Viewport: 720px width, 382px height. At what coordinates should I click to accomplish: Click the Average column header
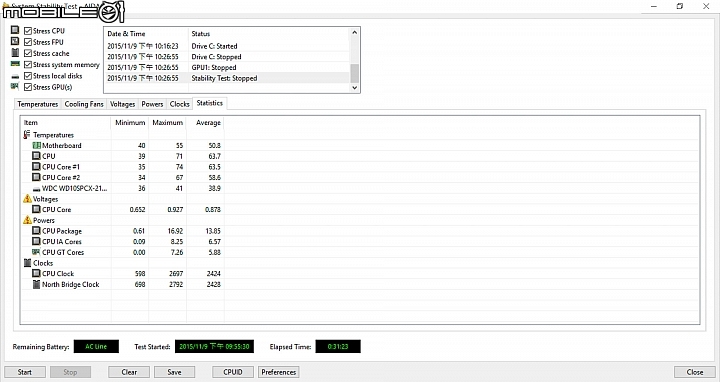click(205, 123)
